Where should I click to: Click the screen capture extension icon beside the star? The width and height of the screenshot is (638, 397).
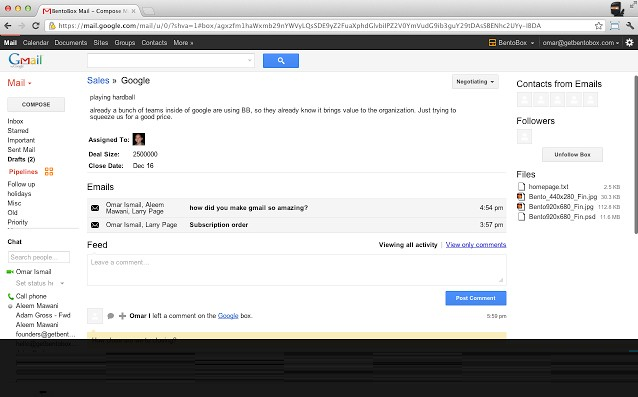click(614, 26)
